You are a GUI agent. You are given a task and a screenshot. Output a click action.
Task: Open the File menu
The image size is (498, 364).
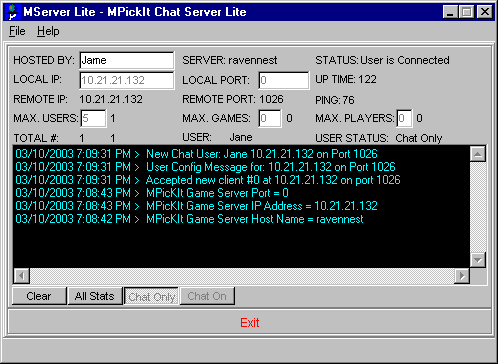click(x=17, y=31)
